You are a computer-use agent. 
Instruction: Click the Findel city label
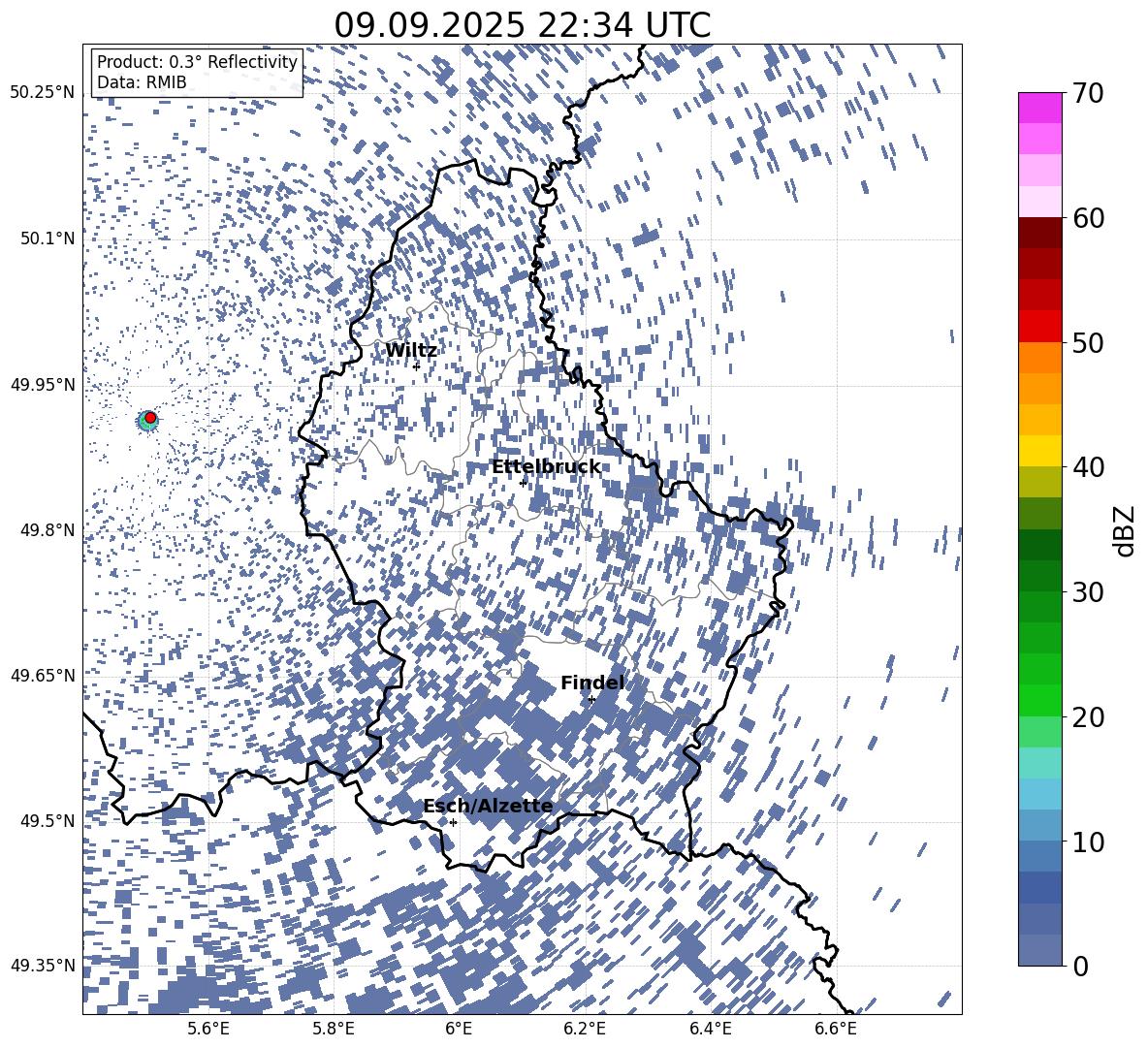tap(592, 683)
